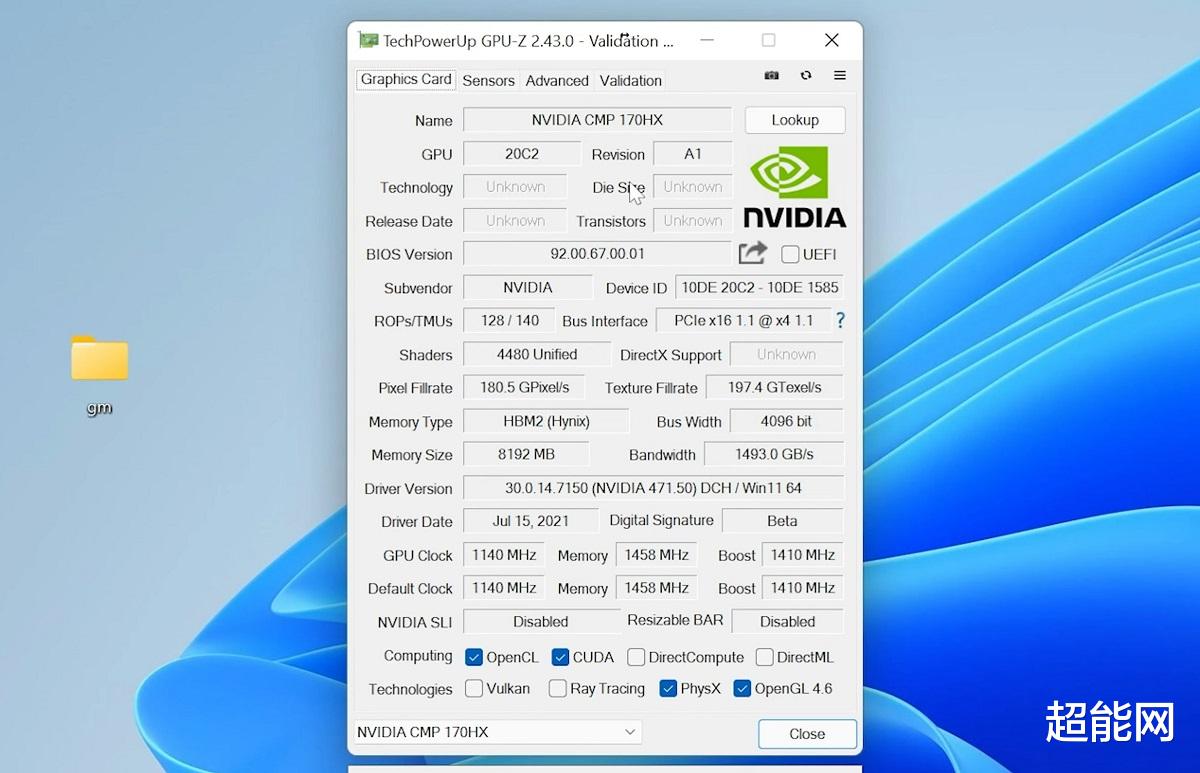Click Texture Fillrate value 197.4 GTexel/s
Image resolution: width=1200 pixels, height=773 pixels.
point(774,388)
